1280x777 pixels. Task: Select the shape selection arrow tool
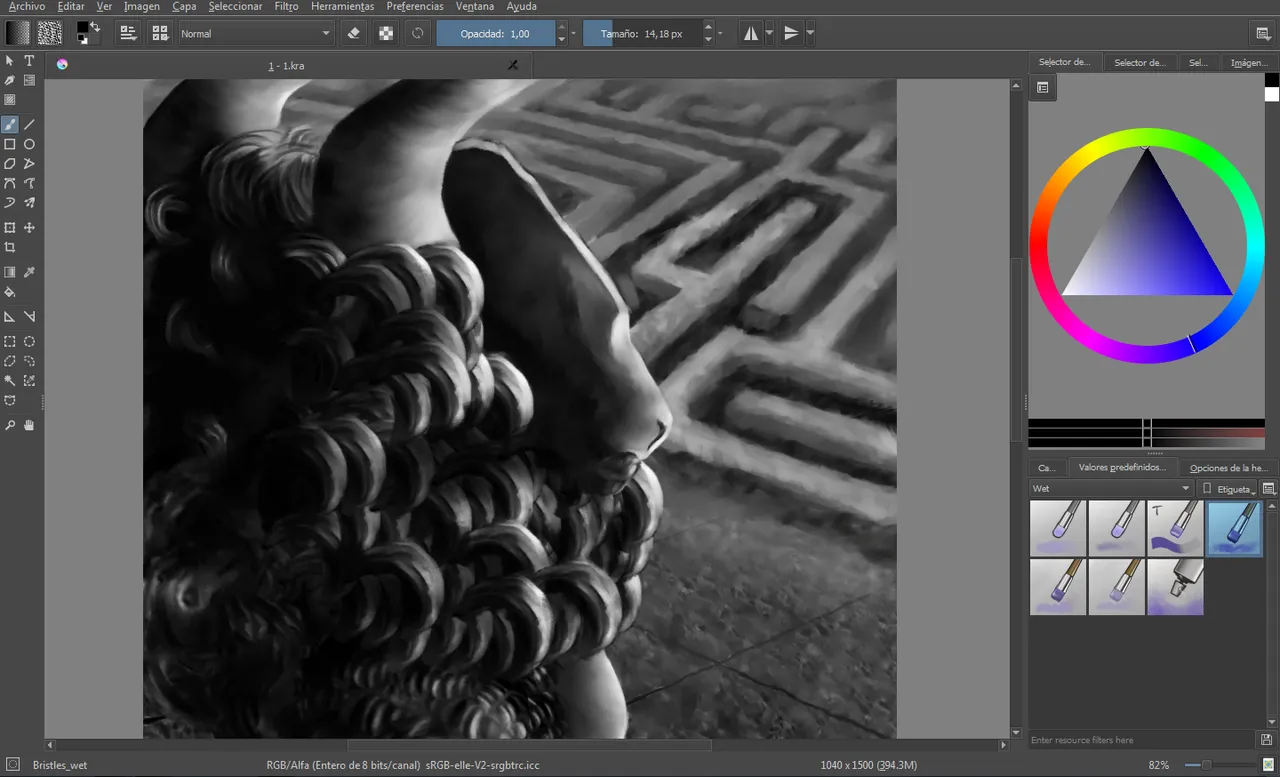tap(10, 61)
